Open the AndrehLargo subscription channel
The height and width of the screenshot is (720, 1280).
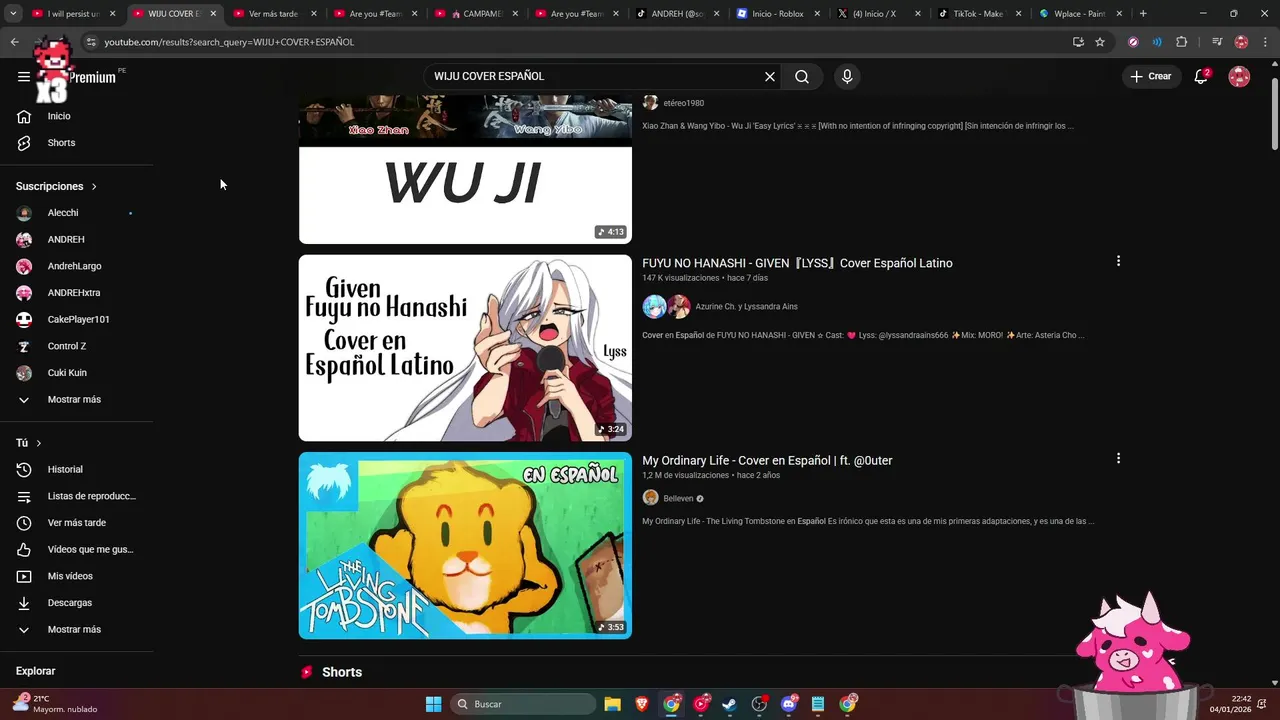coord(76,266)
